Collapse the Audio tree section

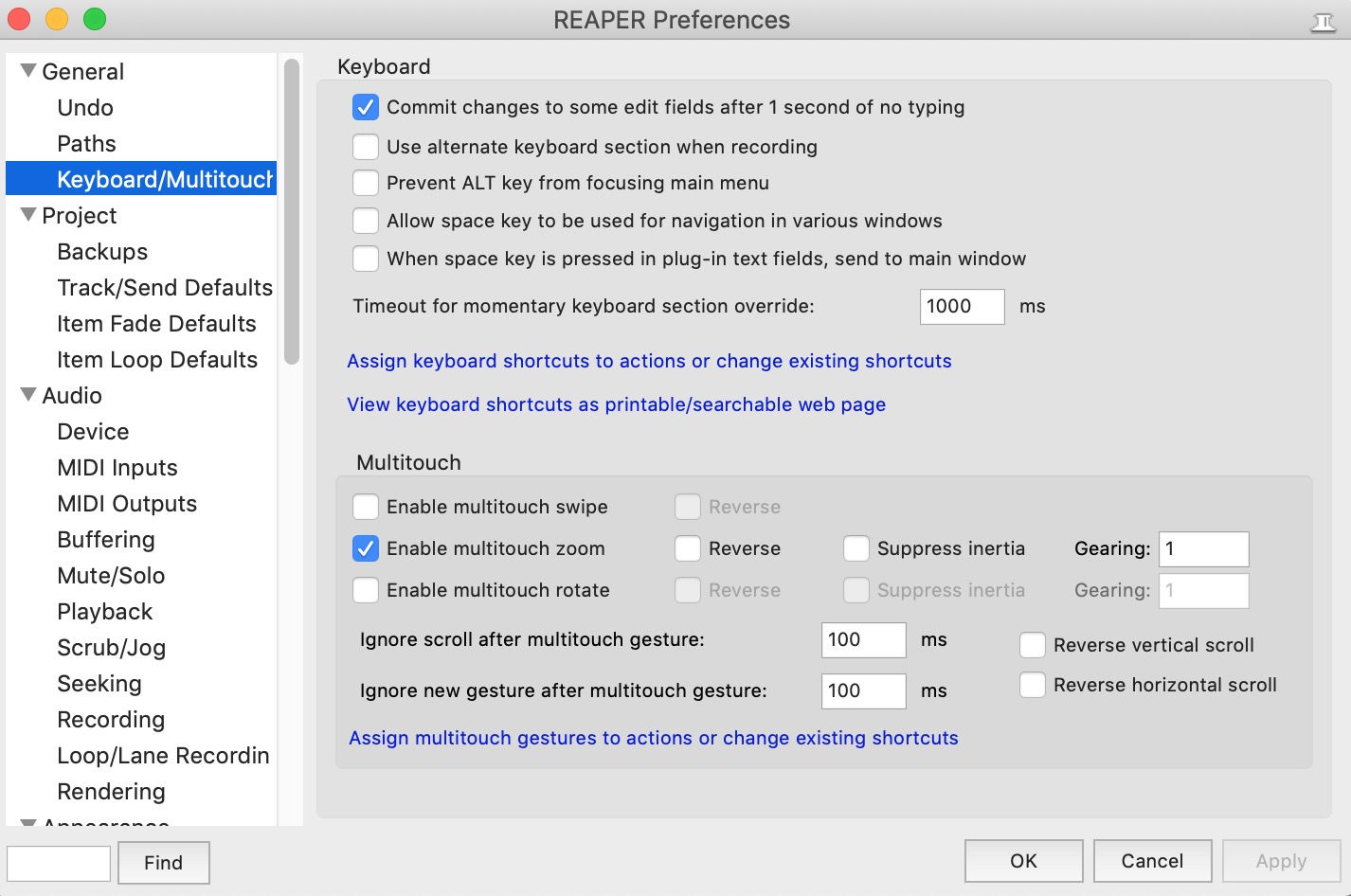coord(28,395)
